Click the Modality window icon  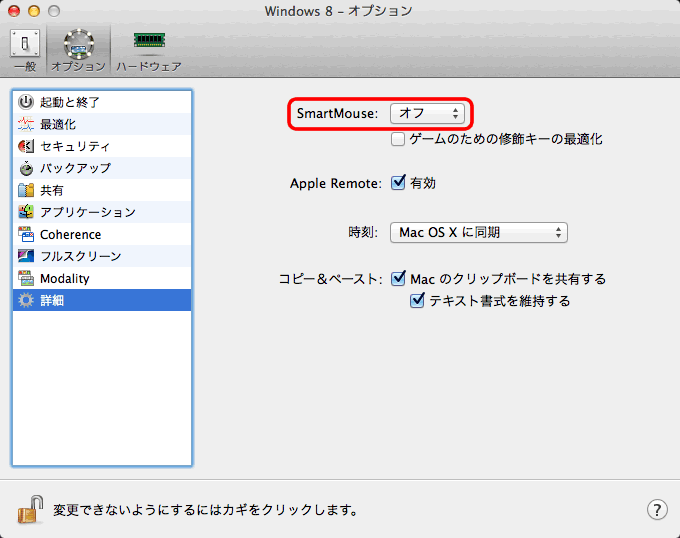click(26, 278)
